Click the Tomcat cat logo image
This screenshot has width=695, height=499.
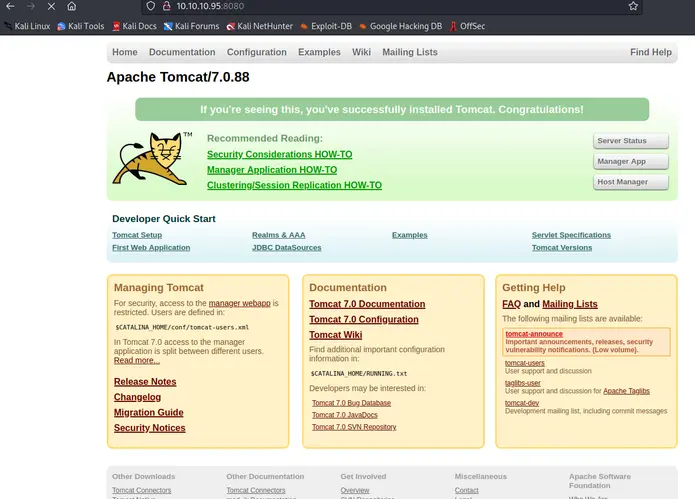pyautogui.click(x=151, y=158)
